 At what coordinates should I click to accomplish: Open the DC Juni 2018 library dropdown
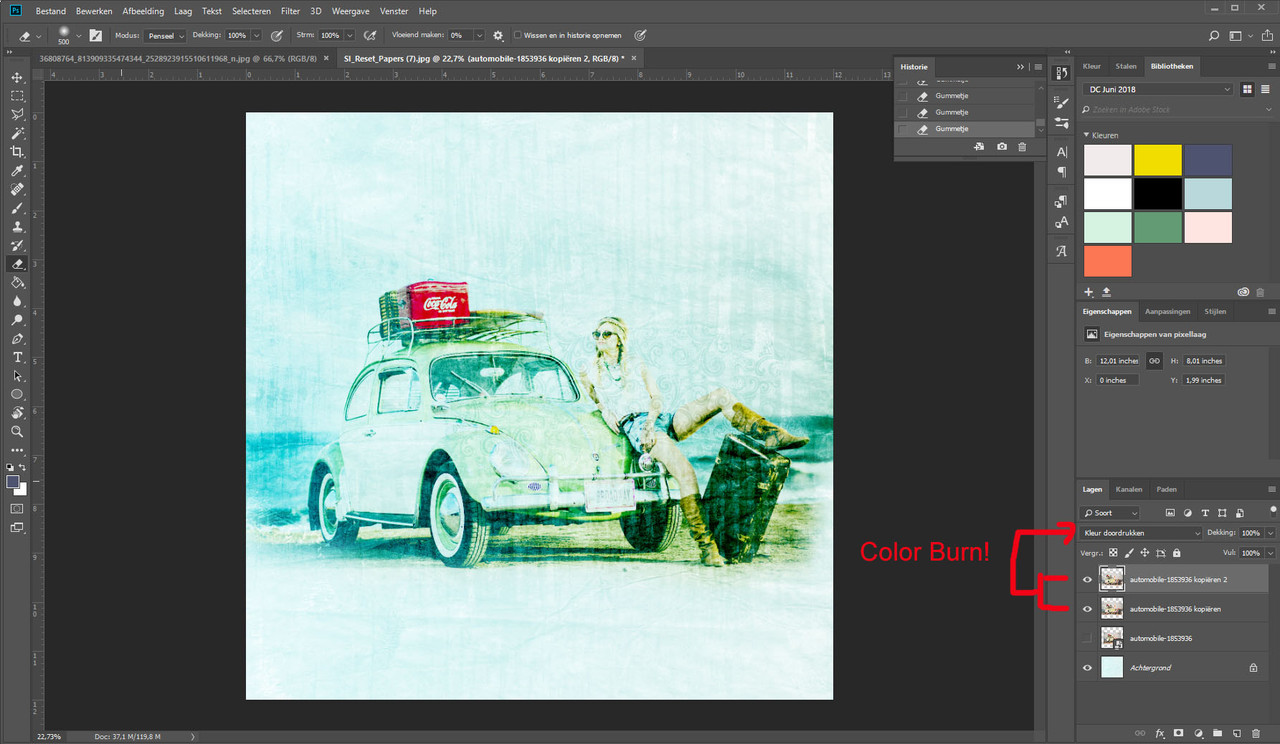(x=1158, y=89)
